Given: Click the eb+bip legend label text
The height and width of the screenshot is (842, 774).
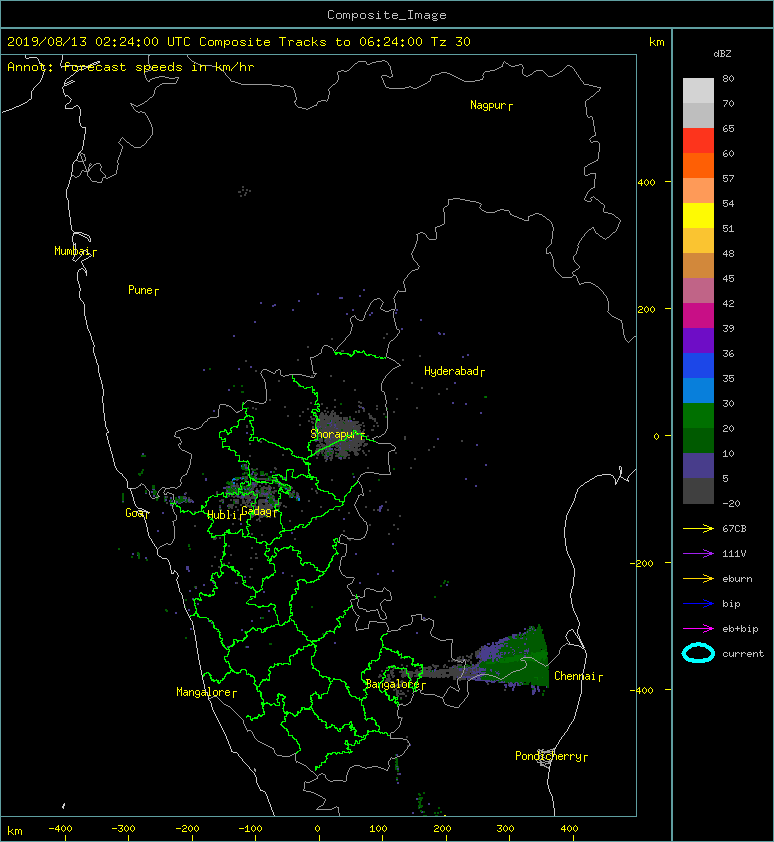Looking at the screenshot, I should [740, 628].
